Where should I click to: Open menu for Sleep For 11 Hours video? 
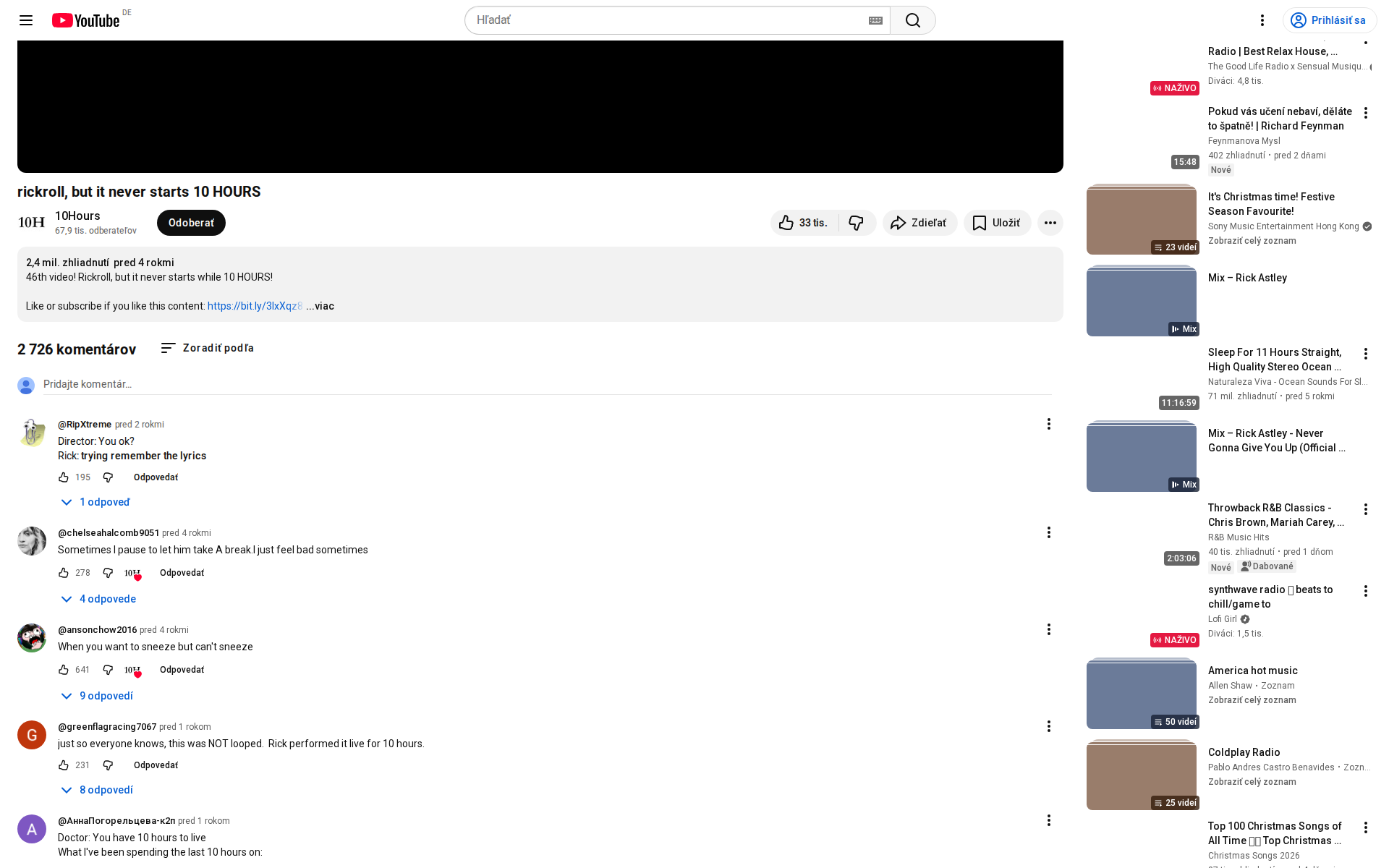1365,354
